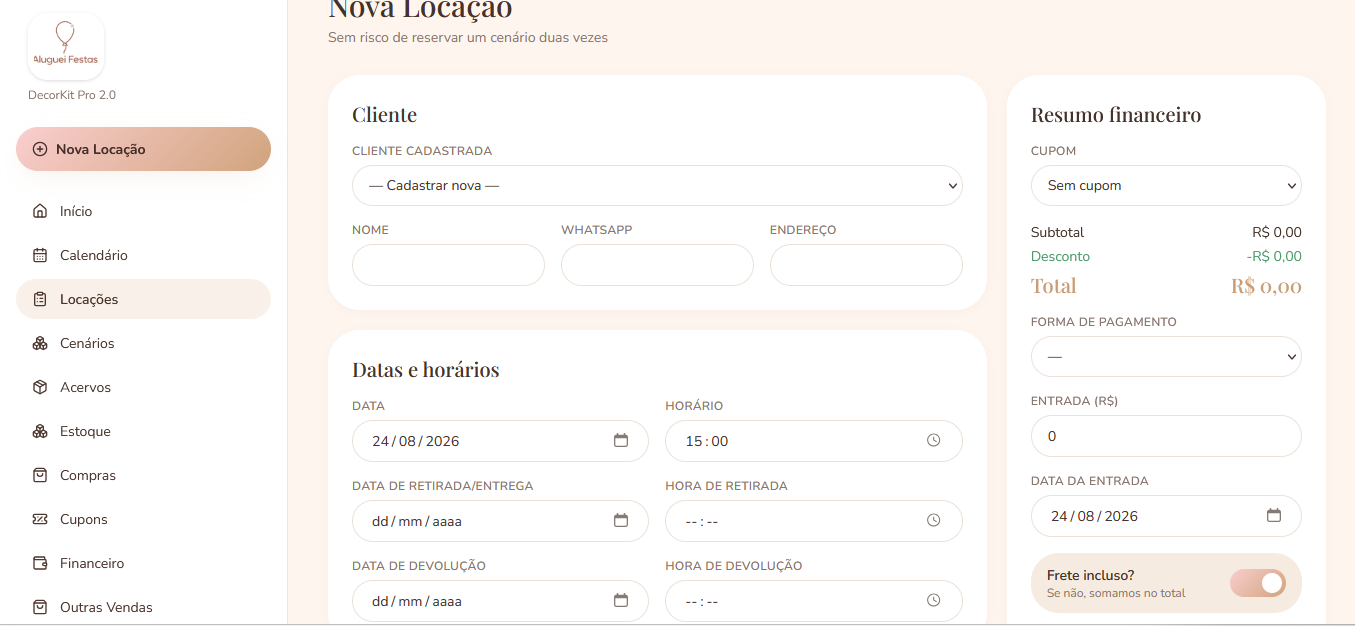Click the Subtotal R$ 0,00 value

pyautogui.click(x=1277, y=232)
